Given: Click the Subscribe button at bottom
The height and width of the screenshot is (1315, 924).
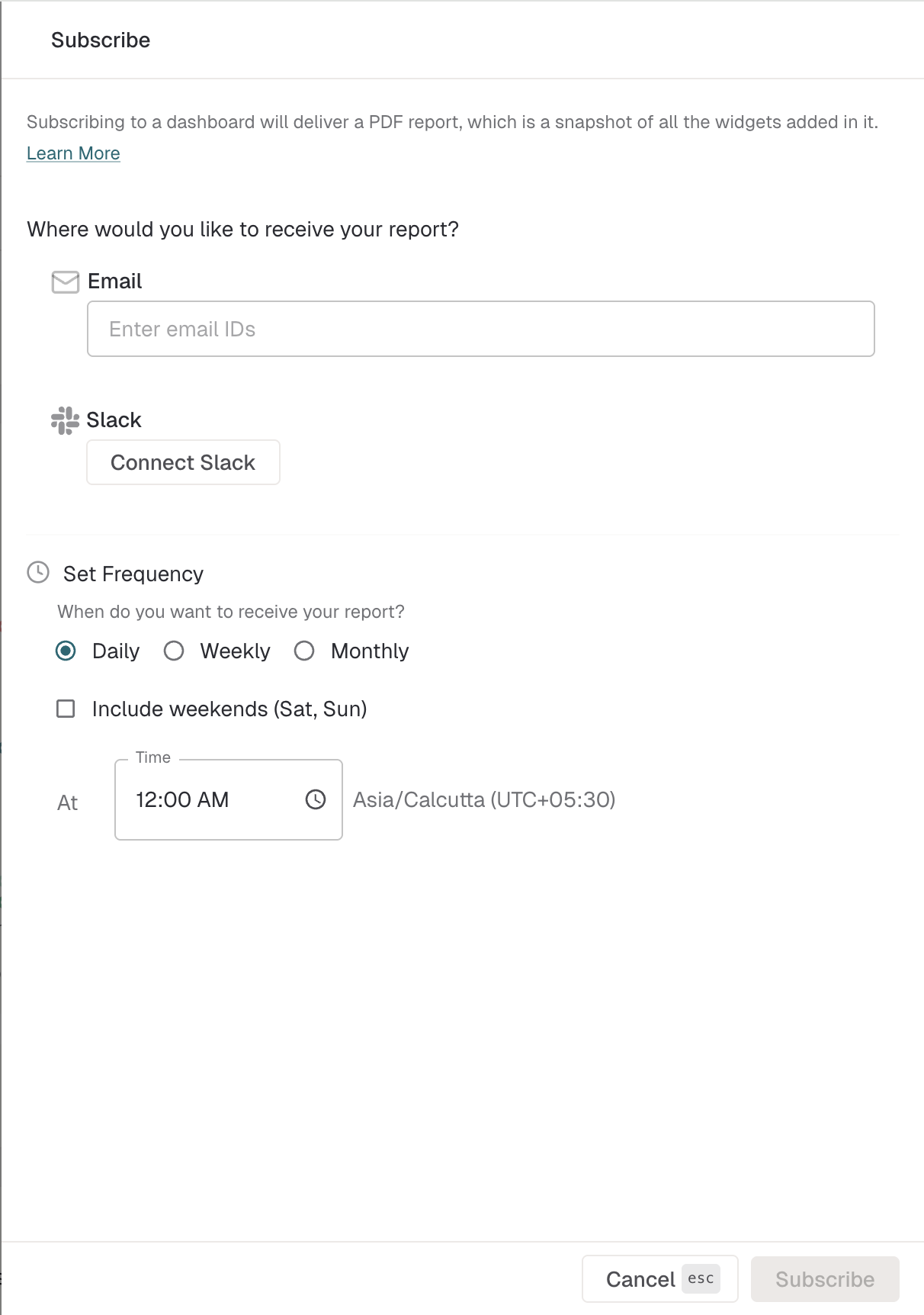Looking at the screenshot, I should (825, 1279).
